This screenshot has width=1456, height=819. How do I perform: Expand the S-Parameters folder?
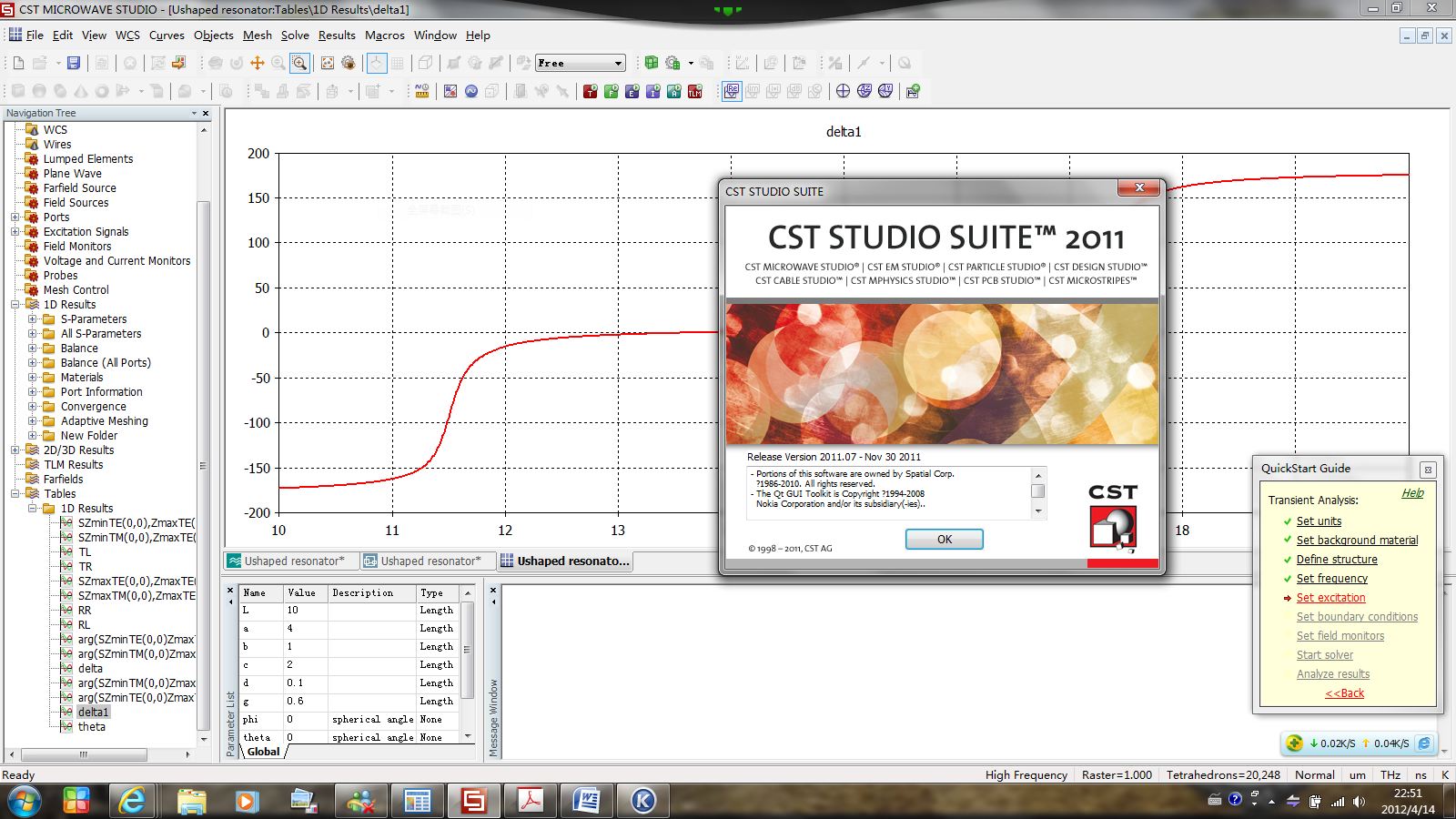[32, 319]
